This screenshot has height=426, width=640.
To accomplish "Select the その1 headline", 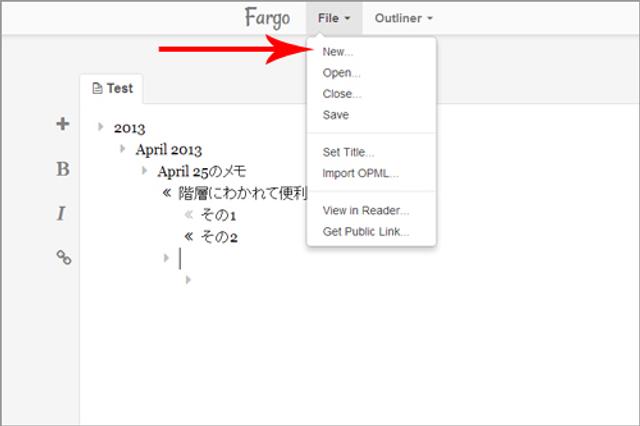I will (x=218, y=215).
